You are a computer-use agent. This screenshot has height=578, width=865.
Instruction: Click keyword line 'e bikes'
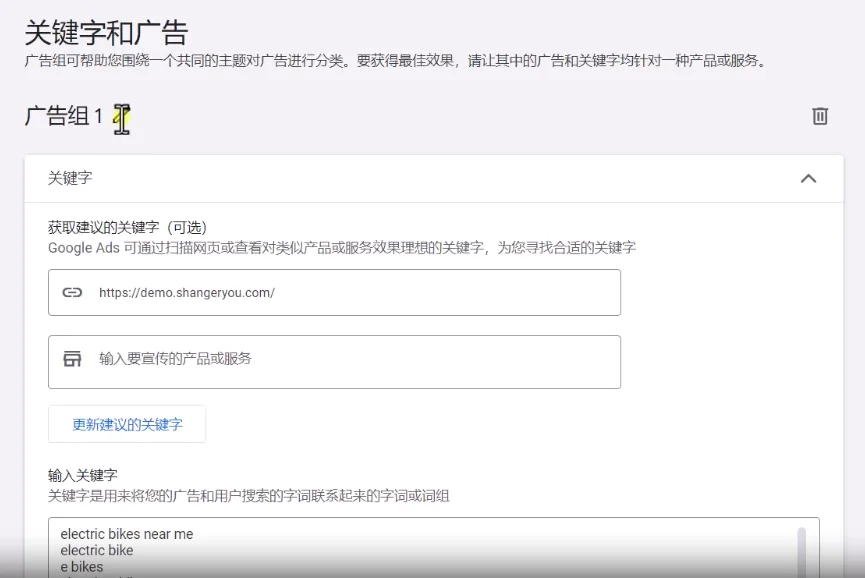(82, 566)
